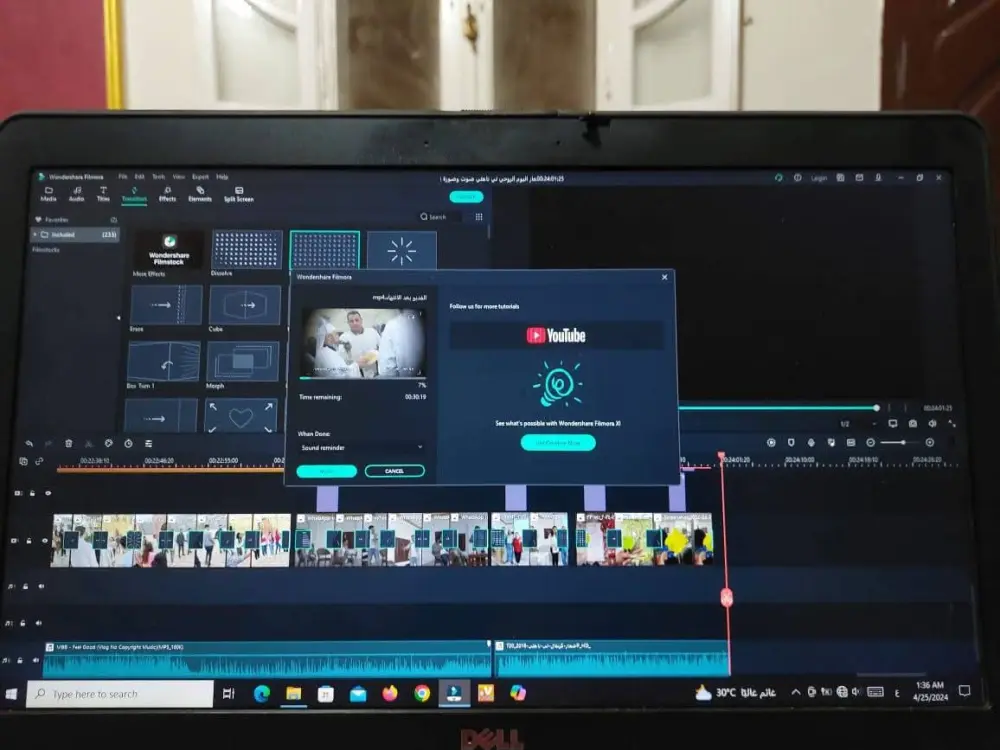This screenshot has height=750, width=1000.
Task: Click the preview volume speaker icon
Action: [932, 423]
